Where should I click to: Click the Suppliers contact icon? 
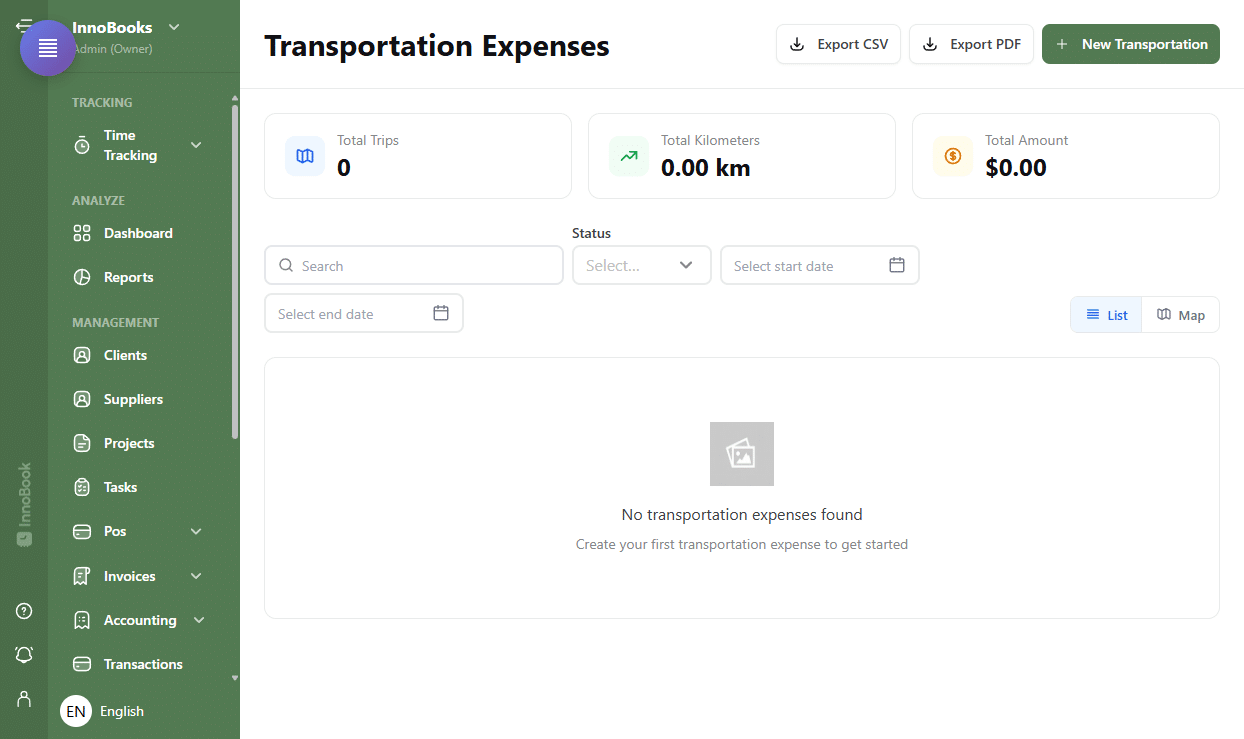[x=82, y=399]
